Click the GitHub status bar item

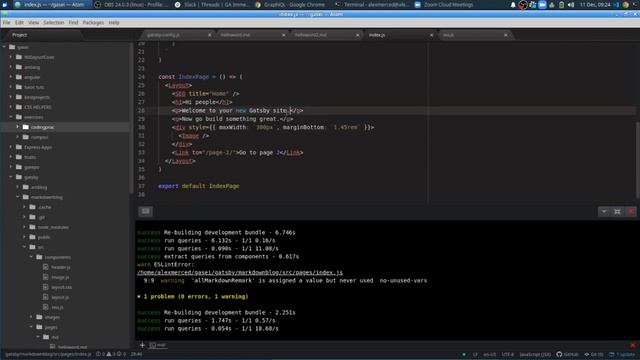tap(567, 354)
